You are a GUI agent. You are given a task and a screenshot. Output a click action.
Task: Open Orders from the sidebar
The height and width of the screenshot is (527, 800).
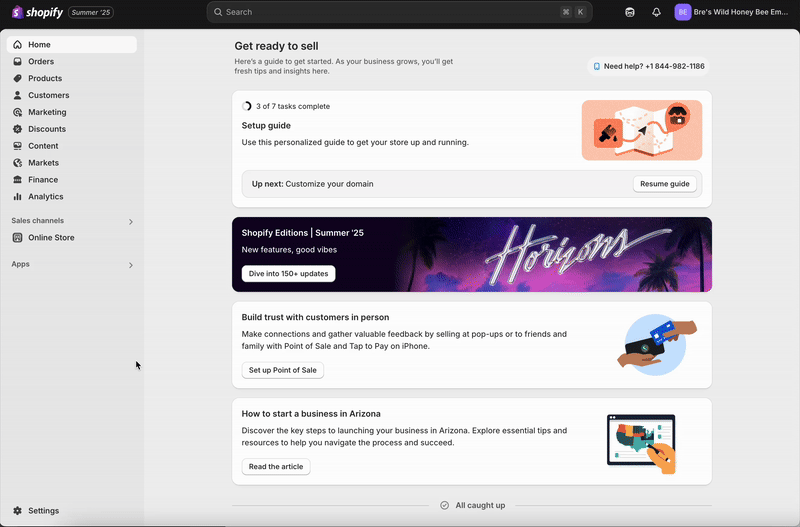click(x=41, y=62)
